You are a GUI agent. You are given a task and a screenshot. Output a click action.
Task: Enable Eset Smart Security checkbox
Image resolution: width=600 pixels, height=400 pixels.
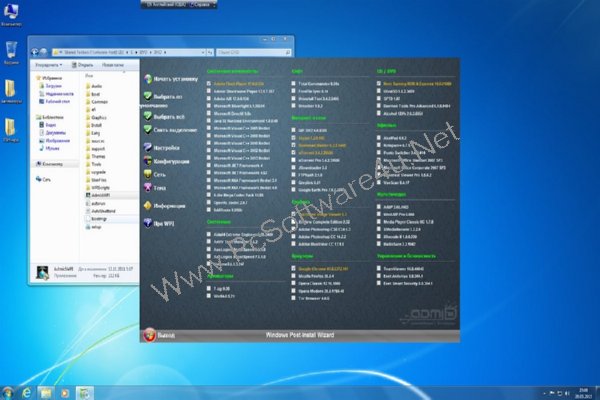378,283
